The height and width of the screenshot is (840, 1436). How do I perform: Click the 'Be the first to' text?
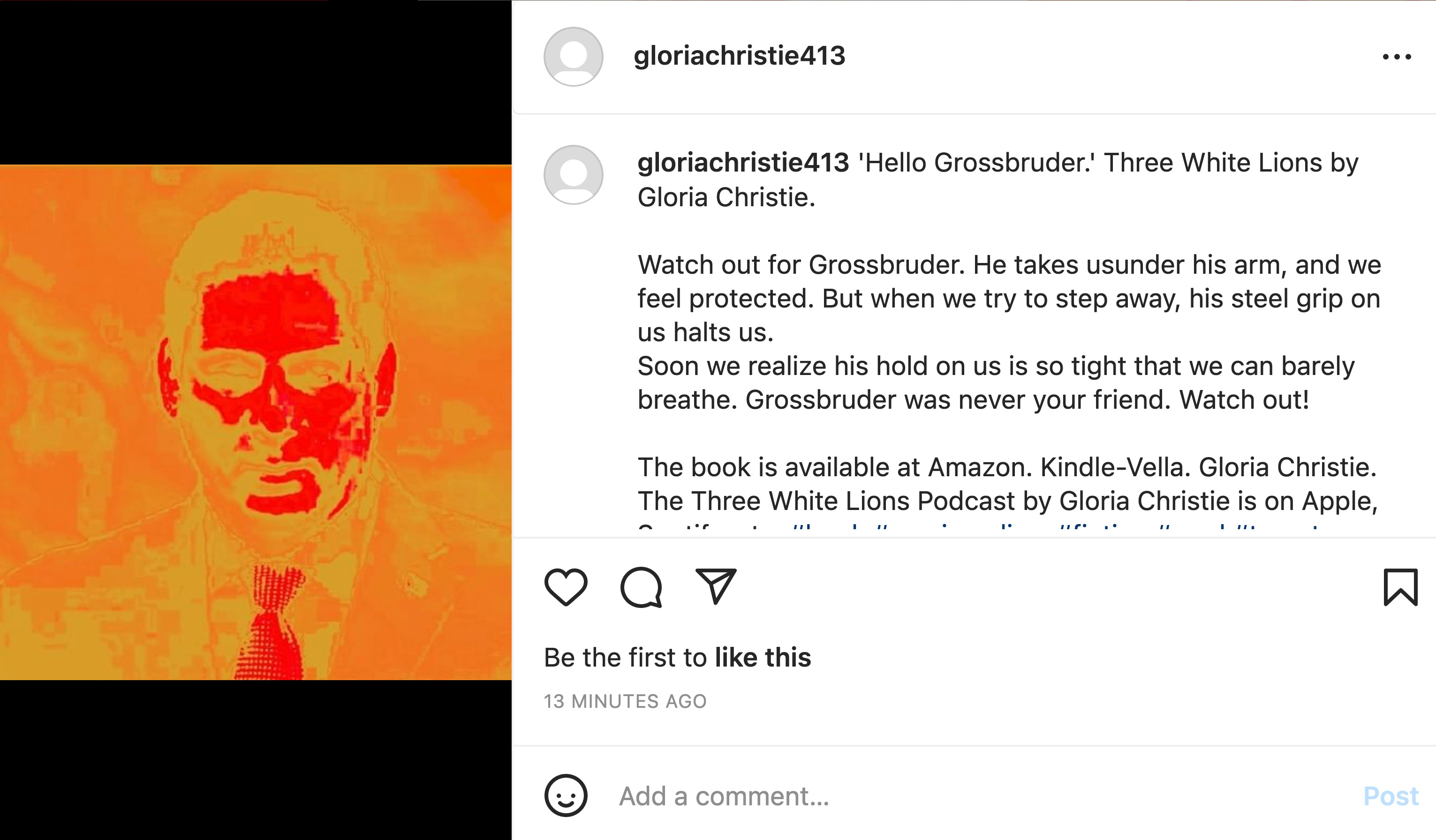point(625,658)
